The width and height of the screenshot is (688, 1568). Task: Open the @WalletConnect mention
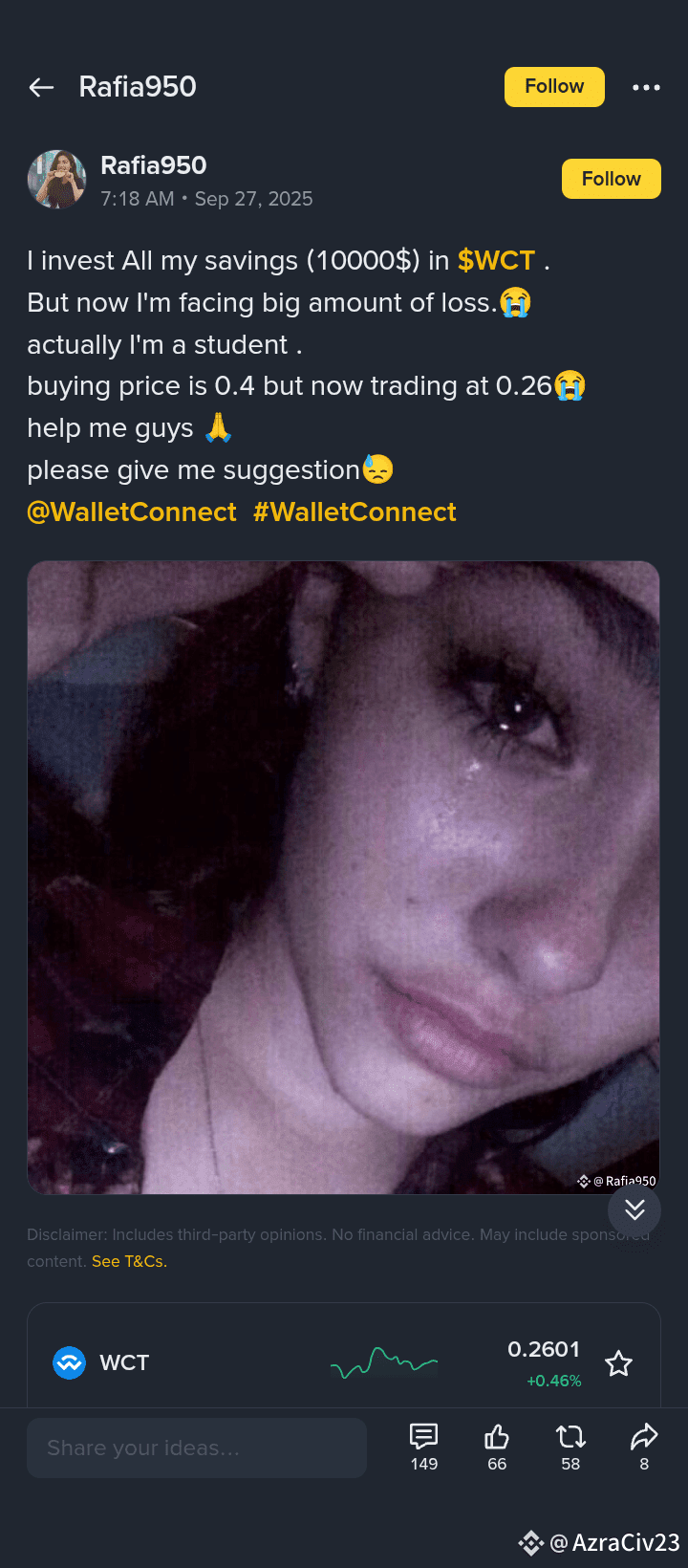[132, 512]
